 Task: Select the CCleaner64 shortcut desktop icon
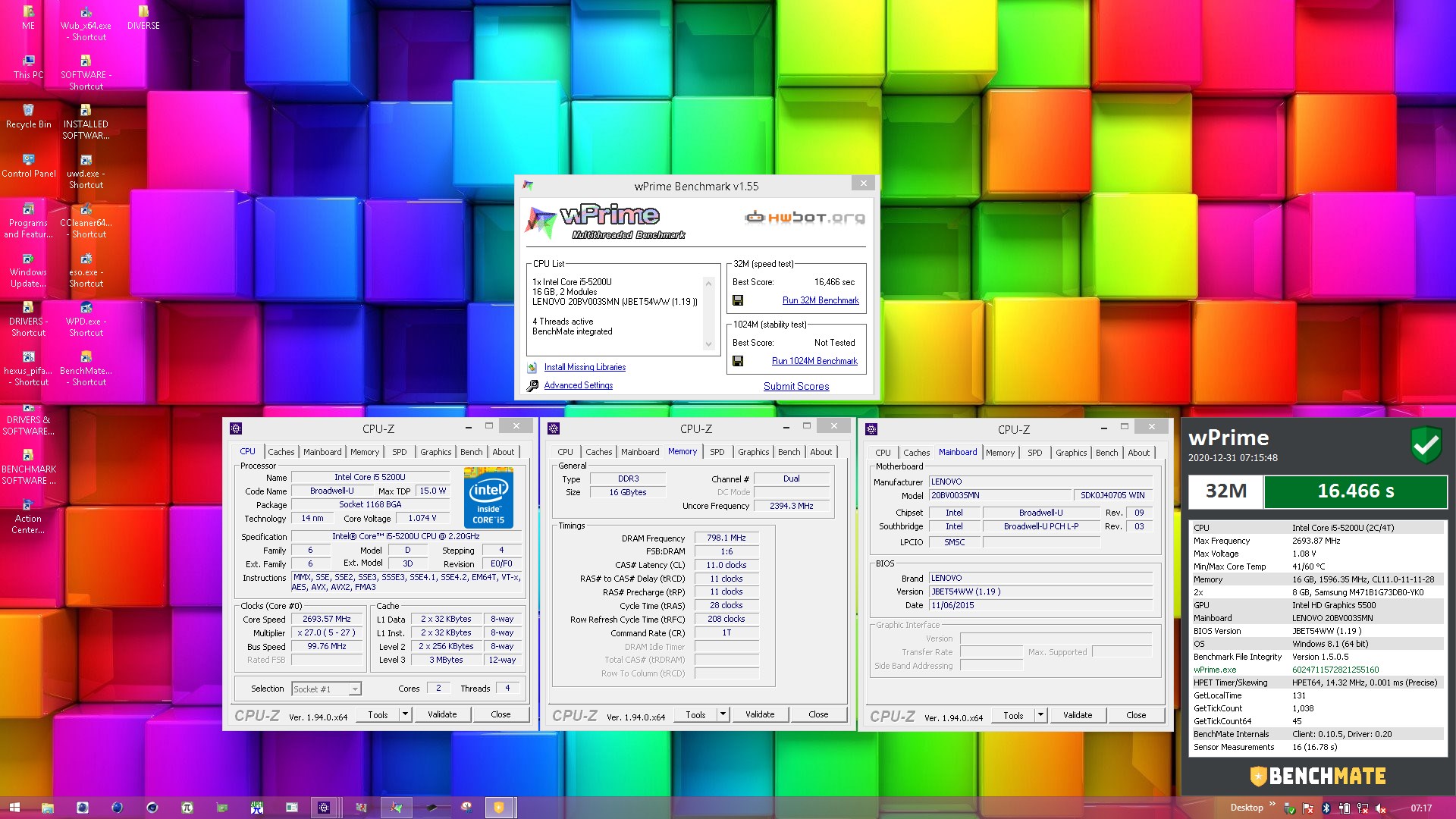pyautogui.click(x=86, y=221)
